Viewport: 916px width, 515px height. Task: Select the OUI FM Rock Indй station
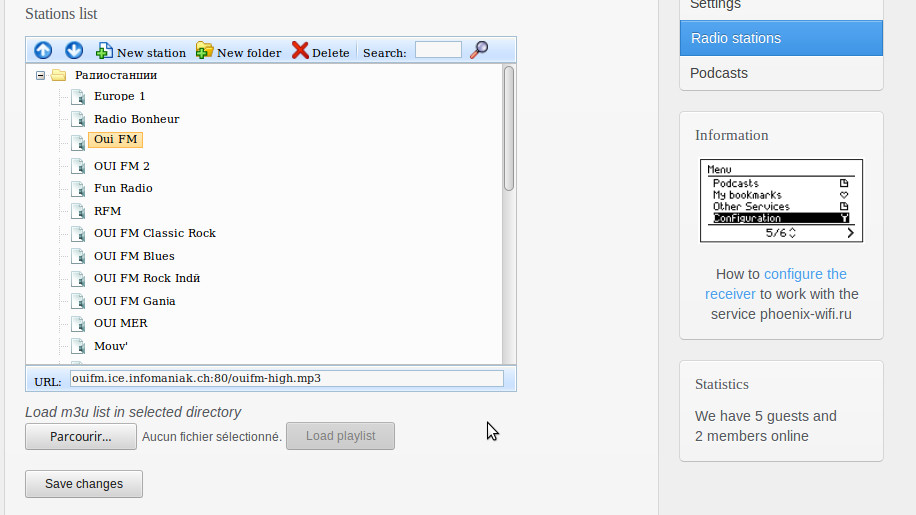pos(147,279)
